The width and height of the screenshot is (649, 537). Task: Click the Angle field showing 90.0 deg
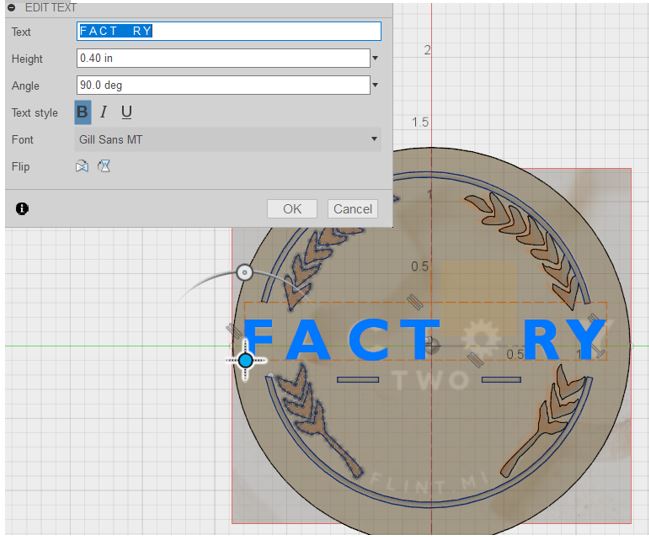223,85
